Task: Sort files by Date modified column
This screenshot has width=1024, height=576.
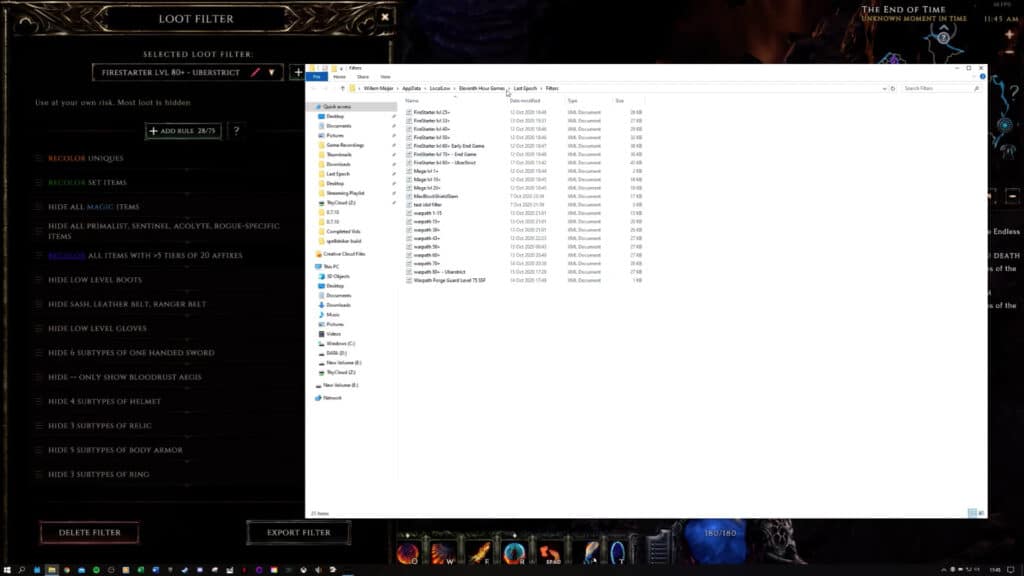Action: coord(524,101)
